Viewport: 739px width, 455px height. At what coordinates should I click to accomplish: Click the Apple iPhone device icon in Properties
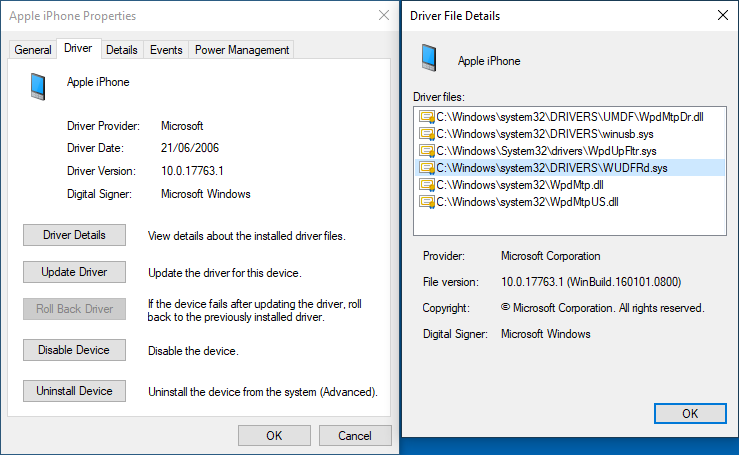[x=38, y=87]
